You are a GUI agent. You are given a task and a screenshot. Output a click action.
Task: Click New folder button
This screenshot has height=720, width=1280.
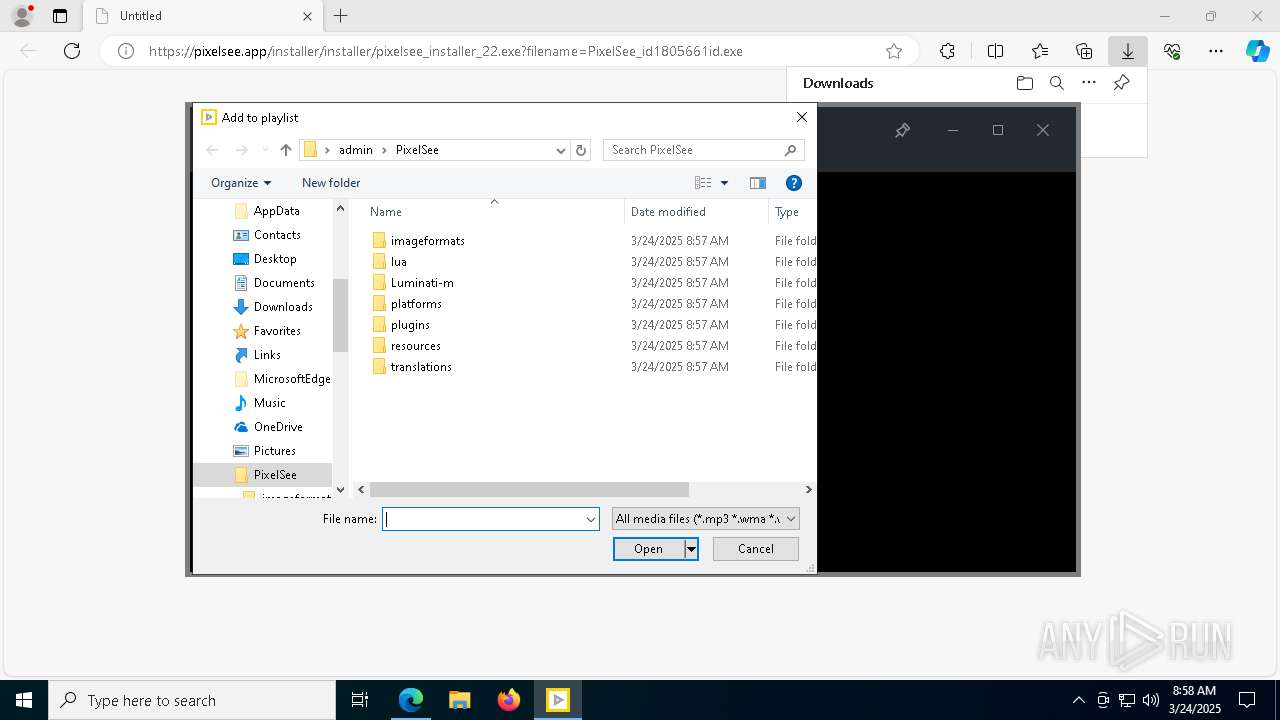pos(331,183)
